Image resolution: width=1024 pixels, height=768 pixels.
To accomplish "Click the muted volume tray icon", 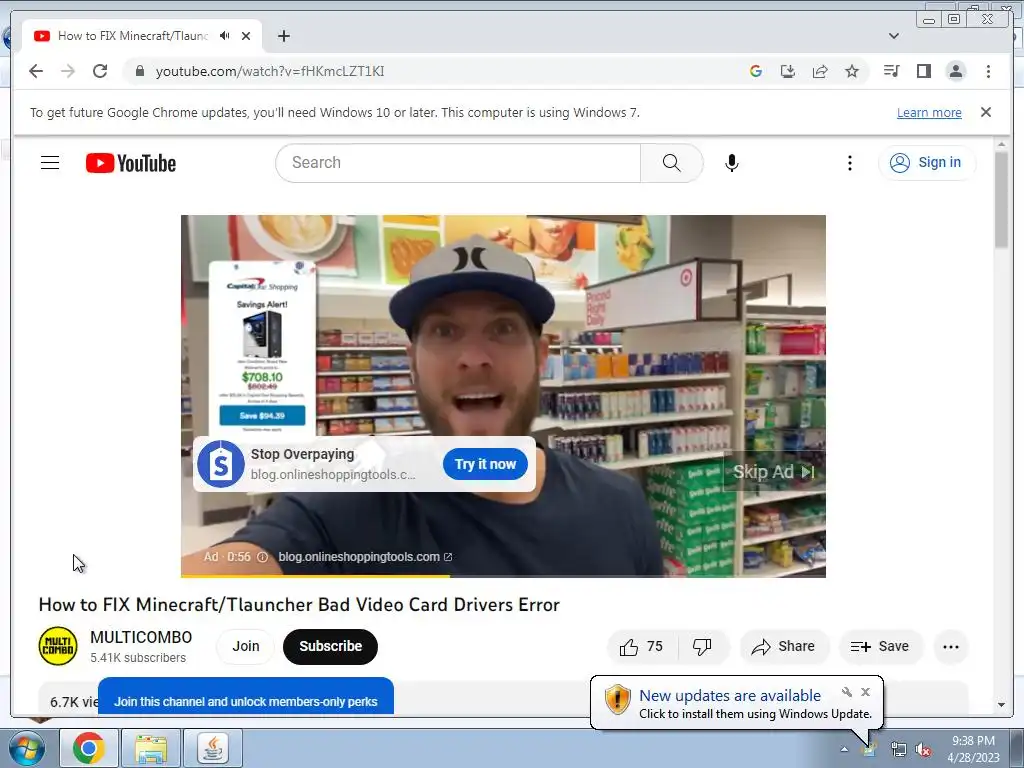I will click(923, 750).
